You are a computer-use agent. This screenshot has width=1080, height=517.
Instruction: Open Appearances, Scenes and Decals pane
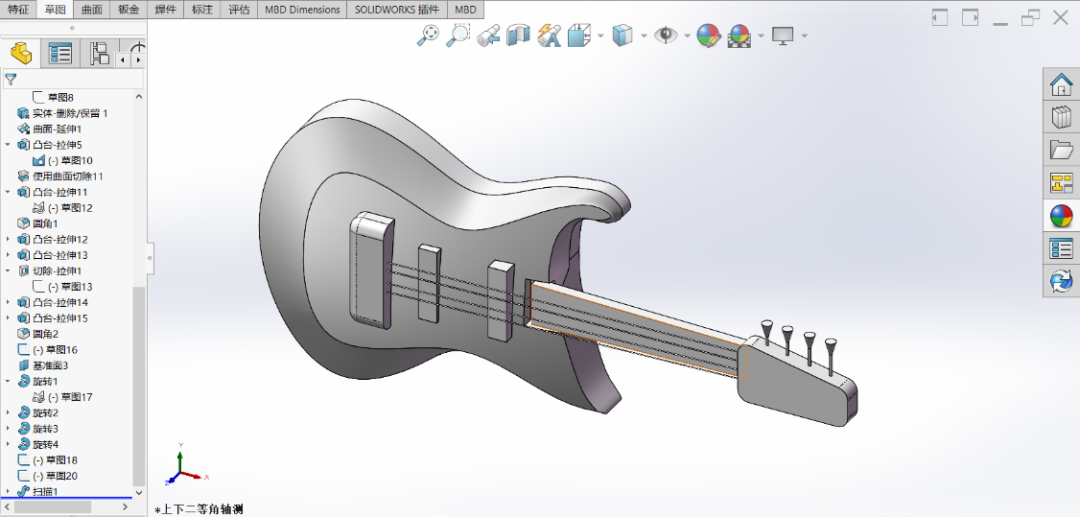(1061, 215)
